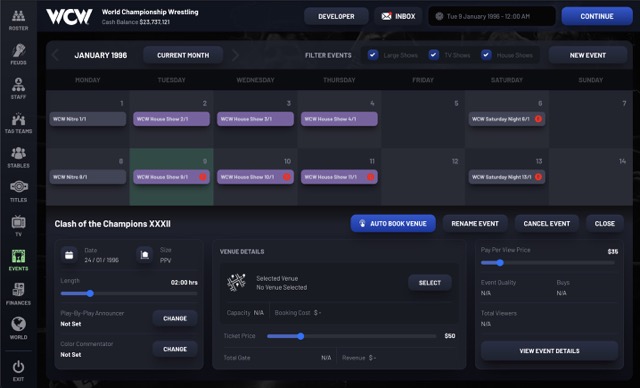Image resolution: width=640 pixels, height=388 pixels.
Task: Open View Event Details
Action: (x=549, y=351)
